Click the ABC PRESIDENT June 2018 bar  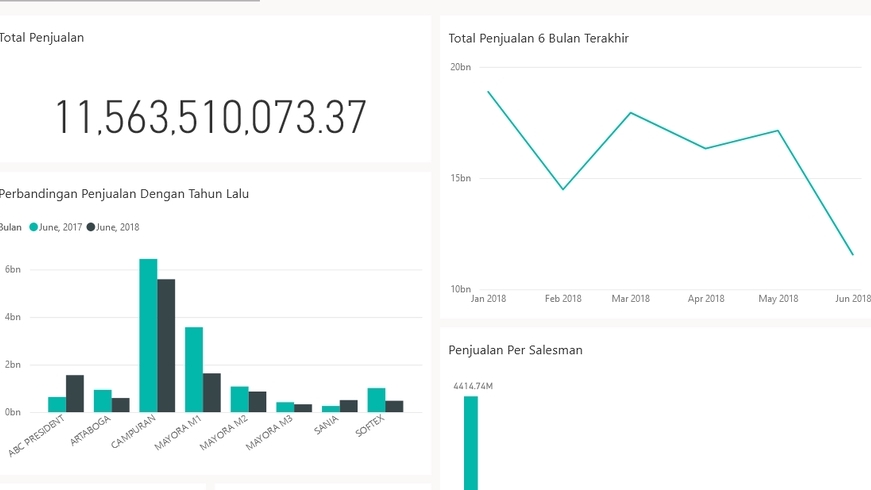(x=75, y=394)
